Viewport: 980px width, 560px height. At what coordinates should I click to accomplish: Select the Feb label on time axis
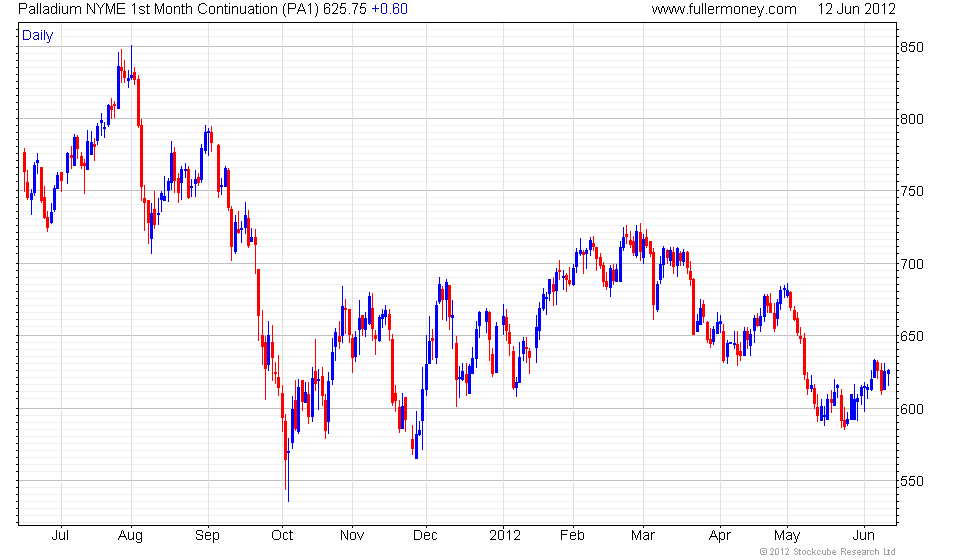pos(572,536)
